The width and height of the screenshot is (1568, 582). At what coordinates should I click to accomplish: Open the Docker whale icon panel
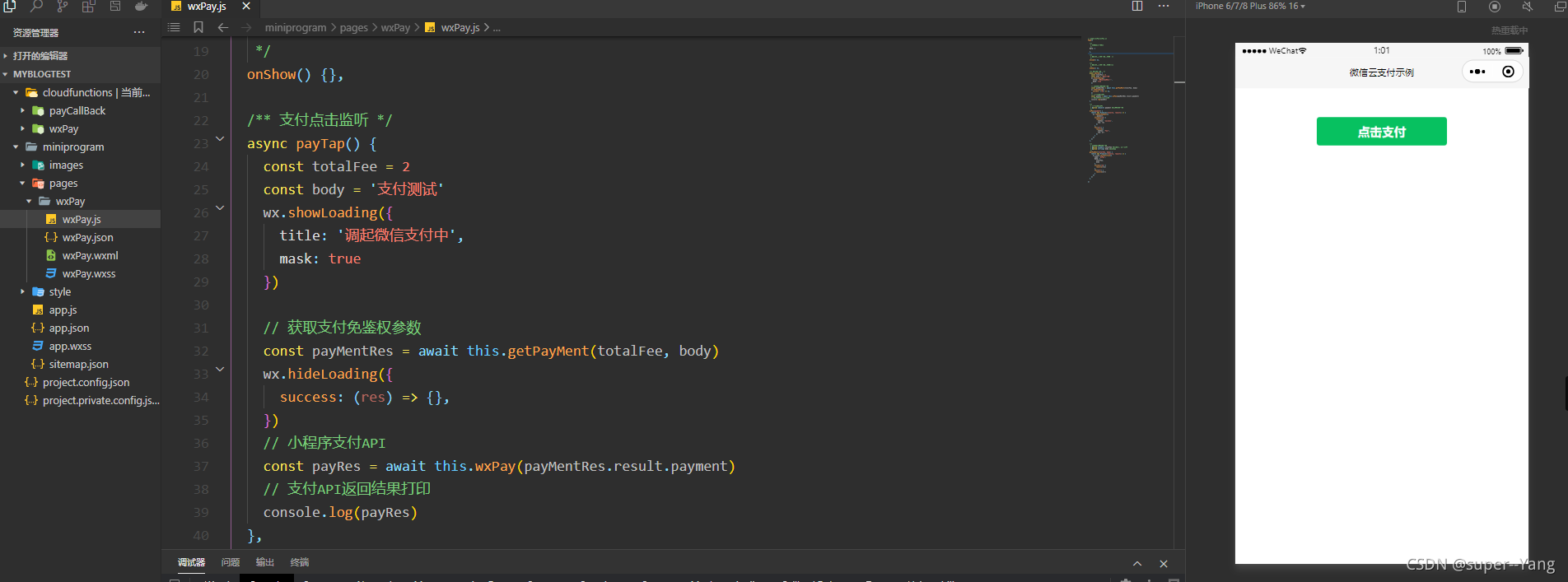tap(142, 6)
